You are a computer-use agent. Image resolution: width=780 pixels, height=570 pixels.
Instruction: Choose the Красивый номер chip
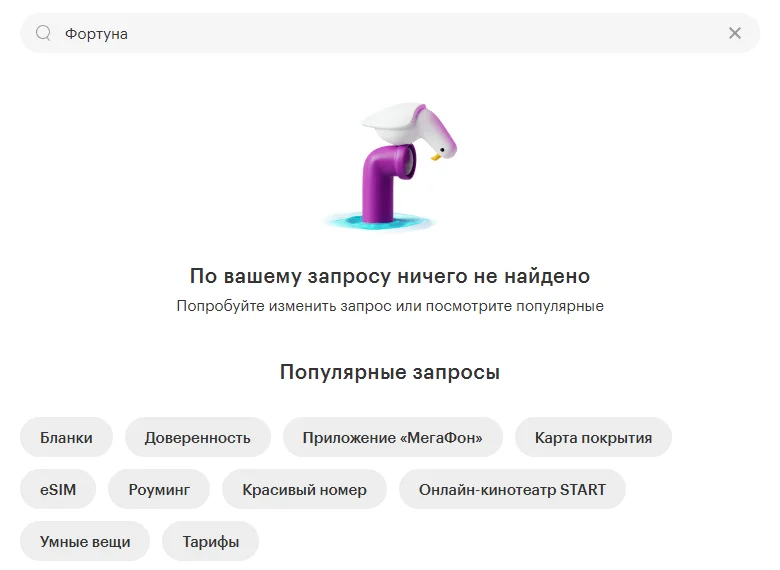[304, 489]
